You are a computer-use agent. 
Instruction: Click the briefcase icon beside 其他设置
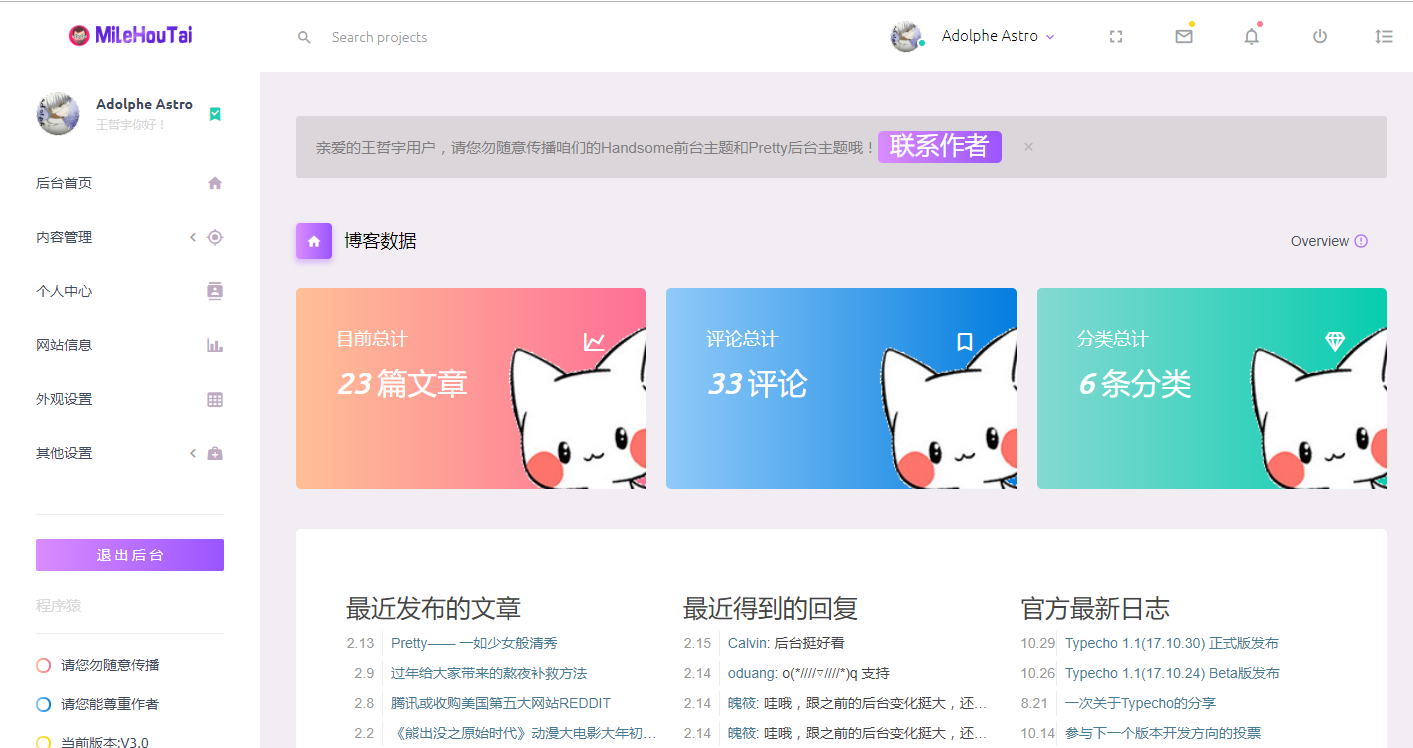pyautogui.click(x=215, y=453)
